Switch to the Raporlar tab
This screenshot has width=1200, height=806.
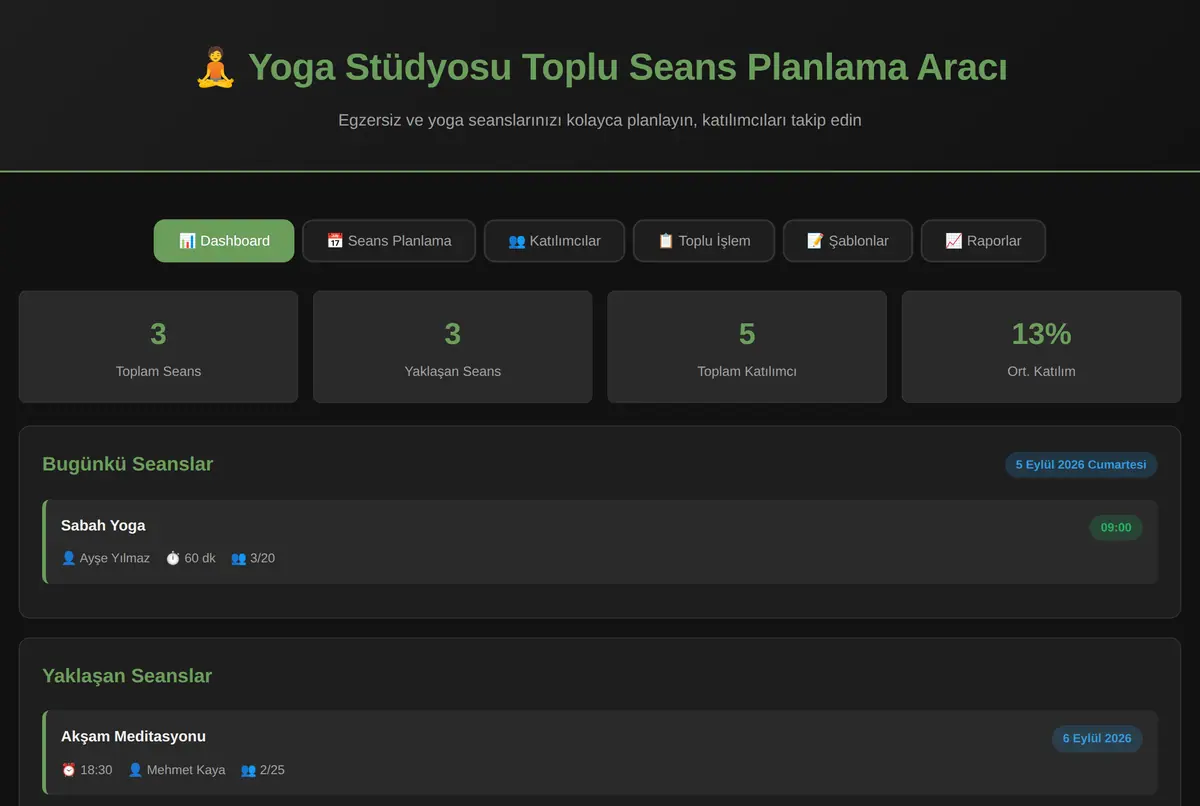pyautogui.click(x=984, y=241)
